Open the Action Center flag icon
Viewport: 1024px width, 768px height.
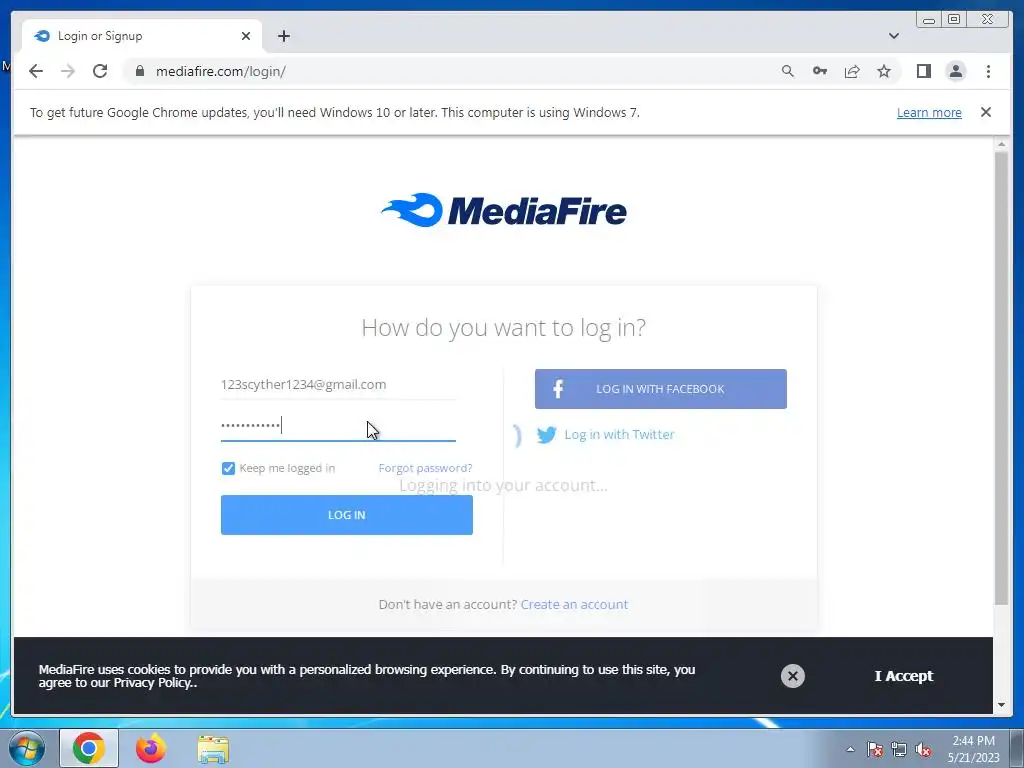click(x=874, y=749)
